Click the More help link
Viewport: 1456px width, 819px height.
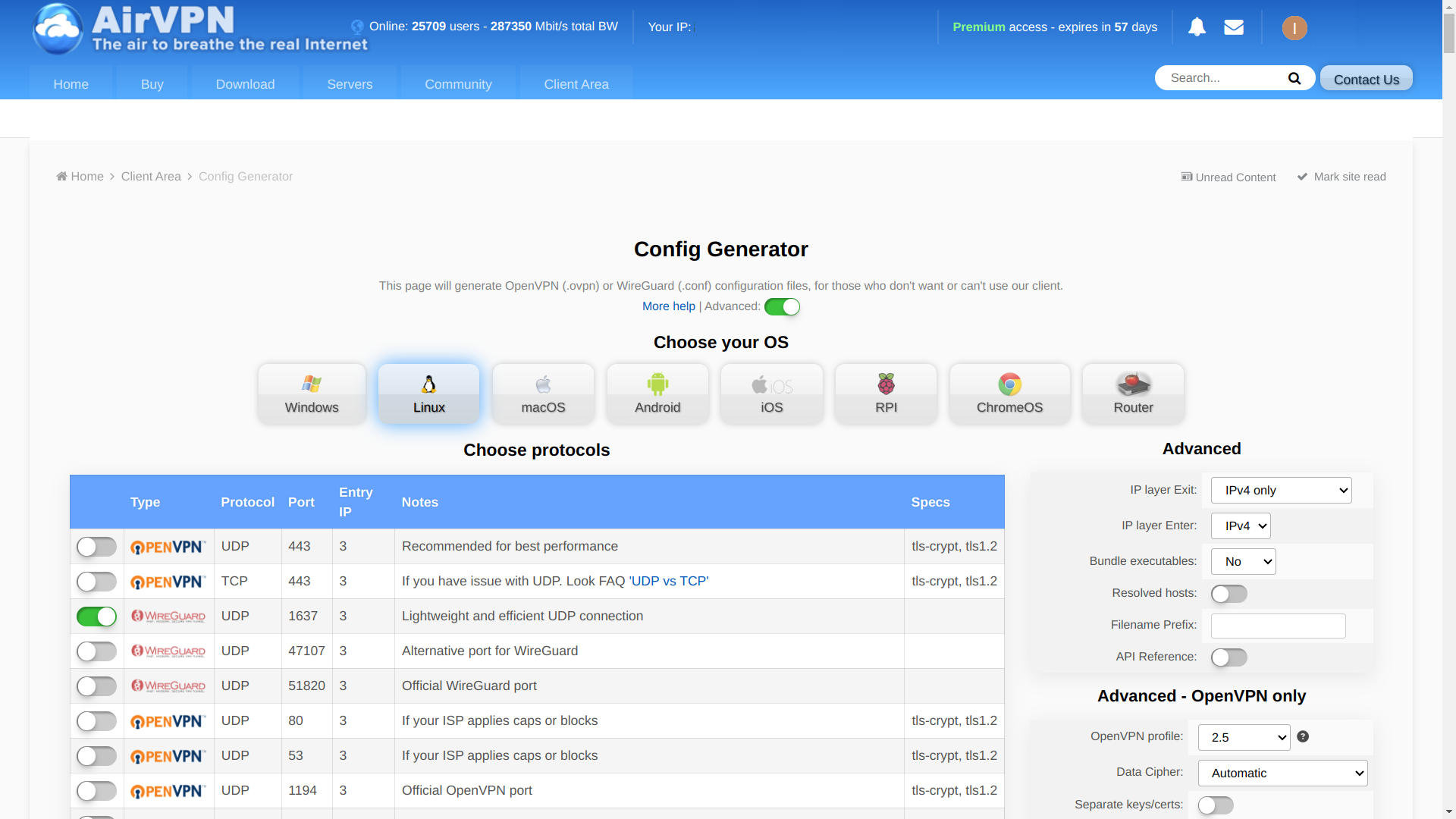tap(668, 306)
